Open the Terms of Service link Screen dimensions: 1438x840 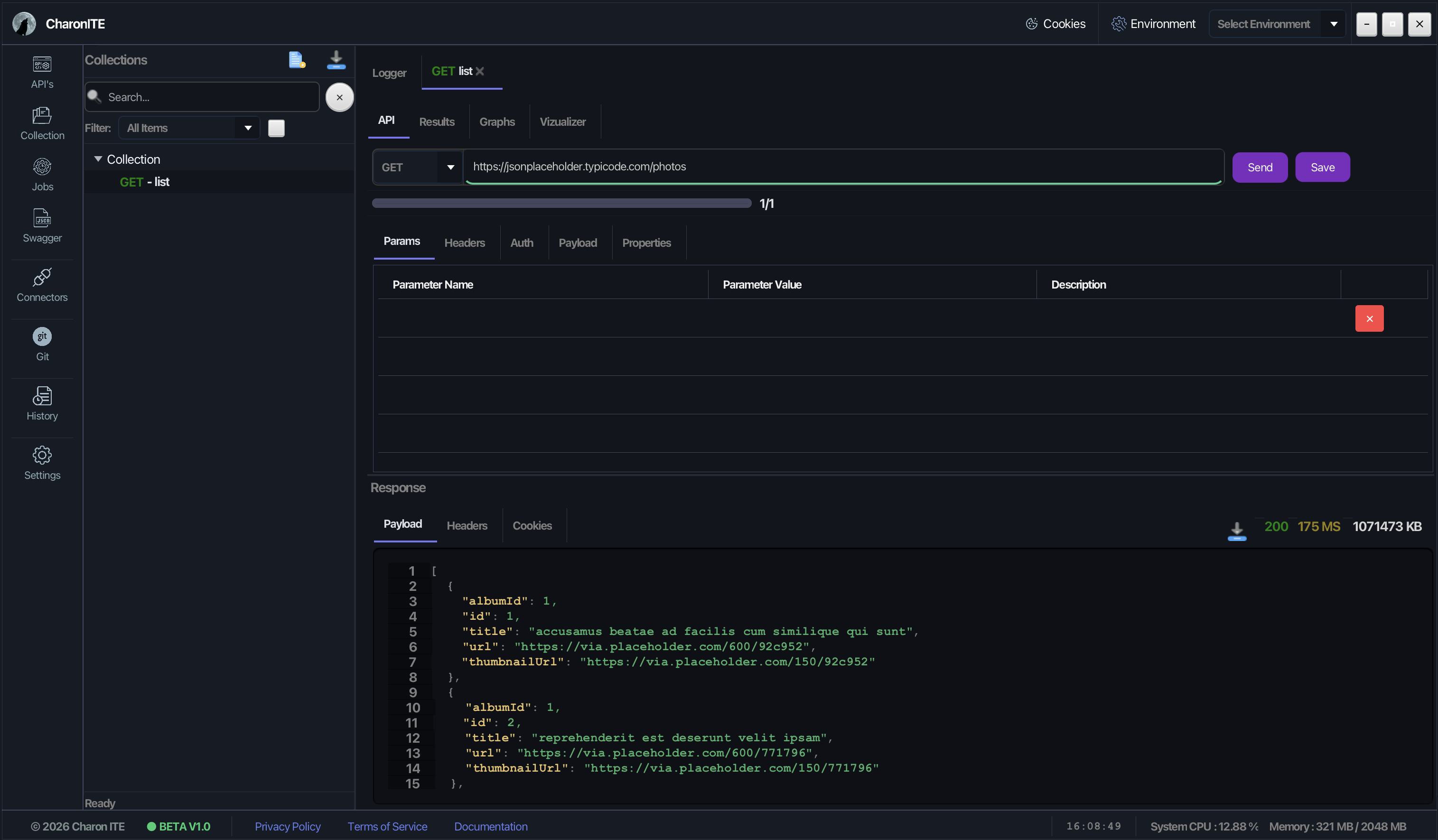(387, 826)
